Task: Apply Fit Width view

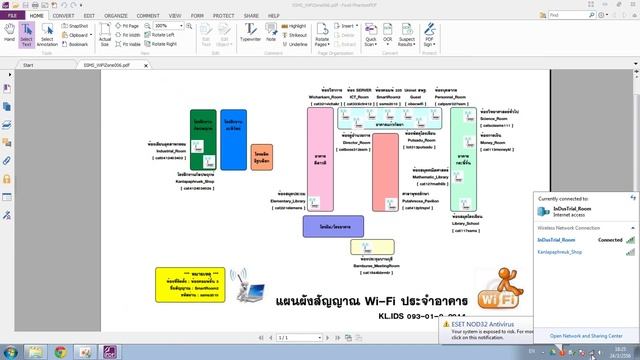Action: 127,35
